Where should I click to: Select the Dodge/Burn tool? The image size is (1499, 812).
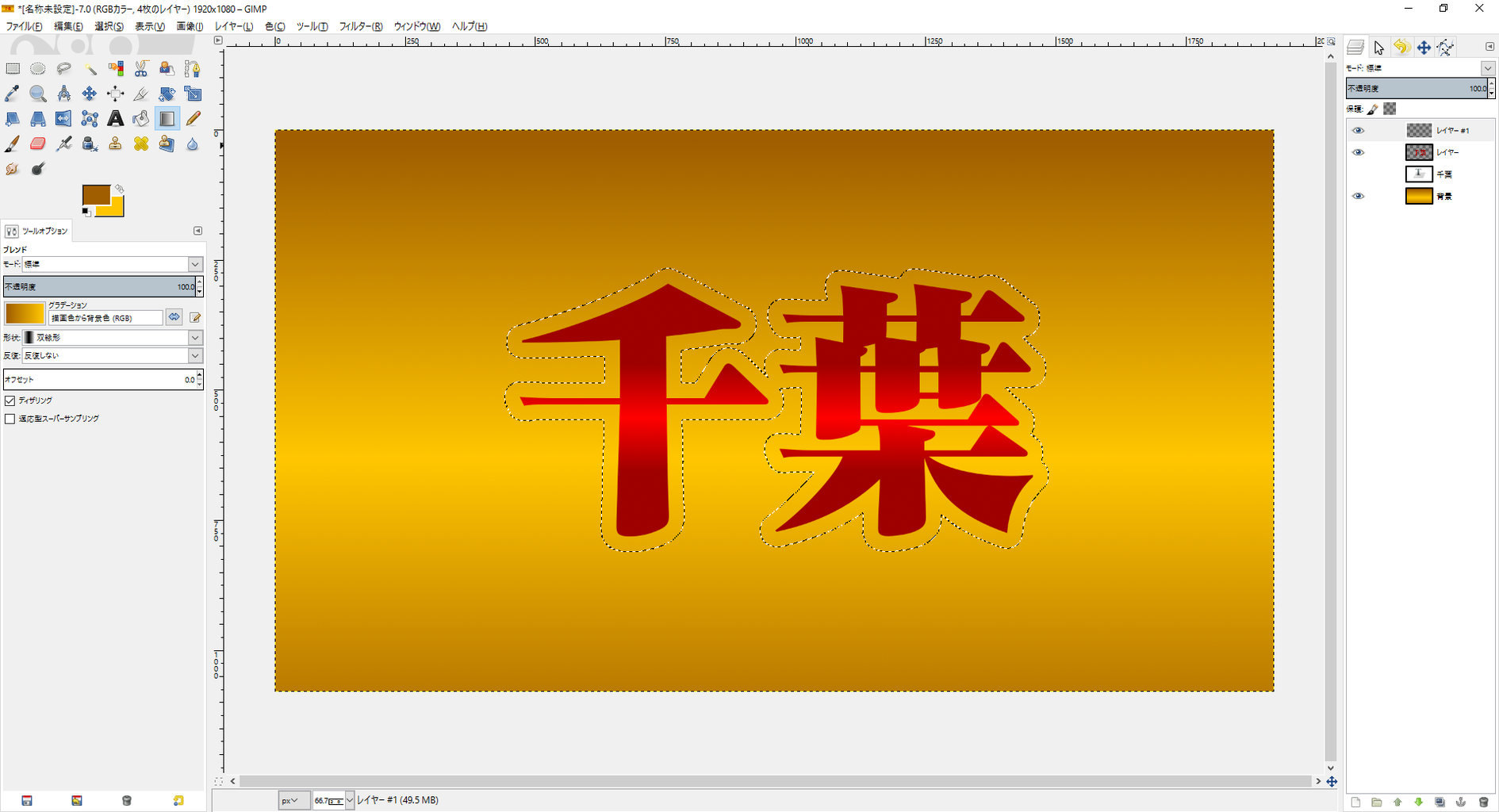(38, 169)
